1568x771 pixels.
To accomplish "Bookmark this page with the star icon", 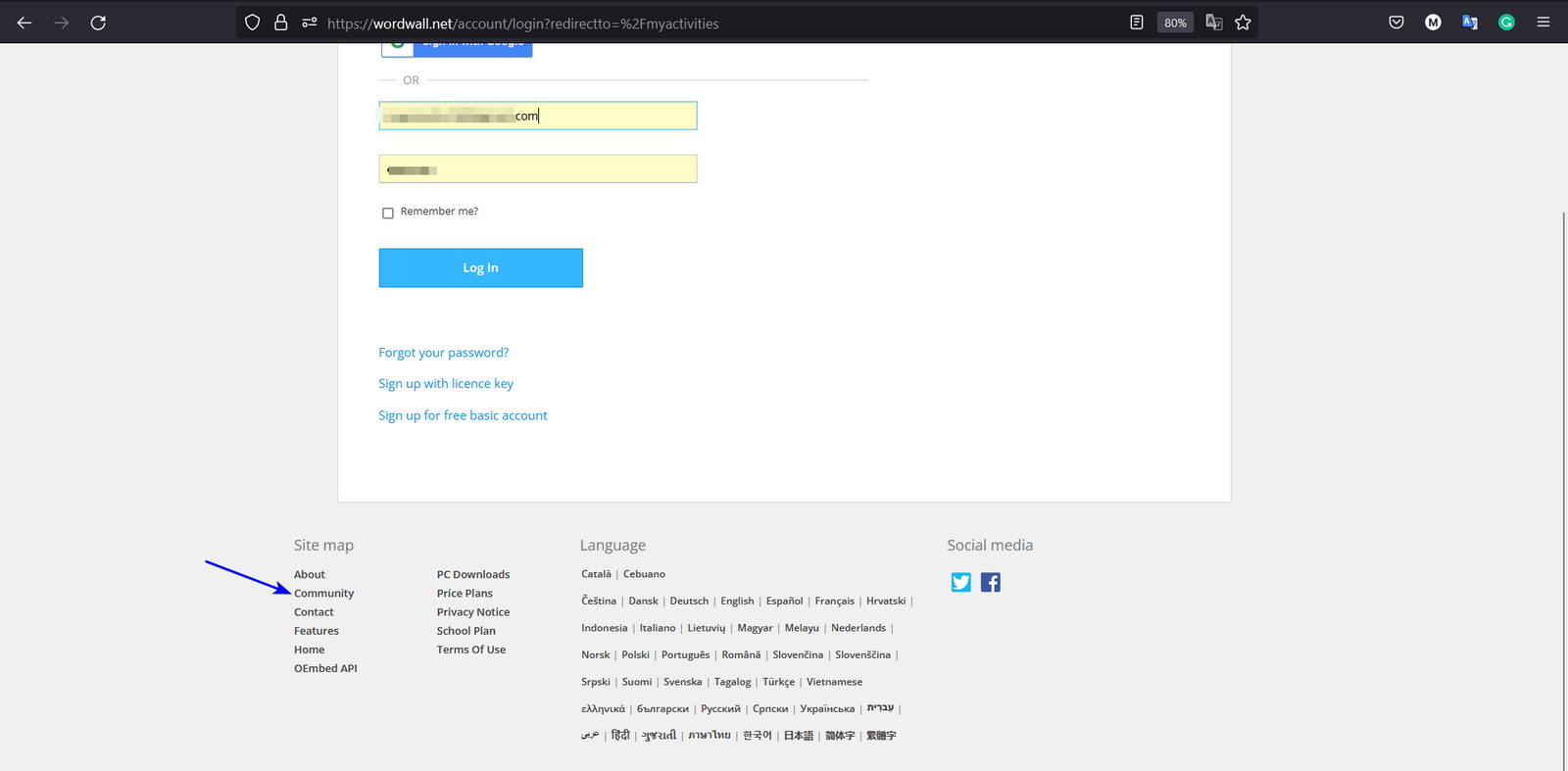I will (x=1243, y=23).
